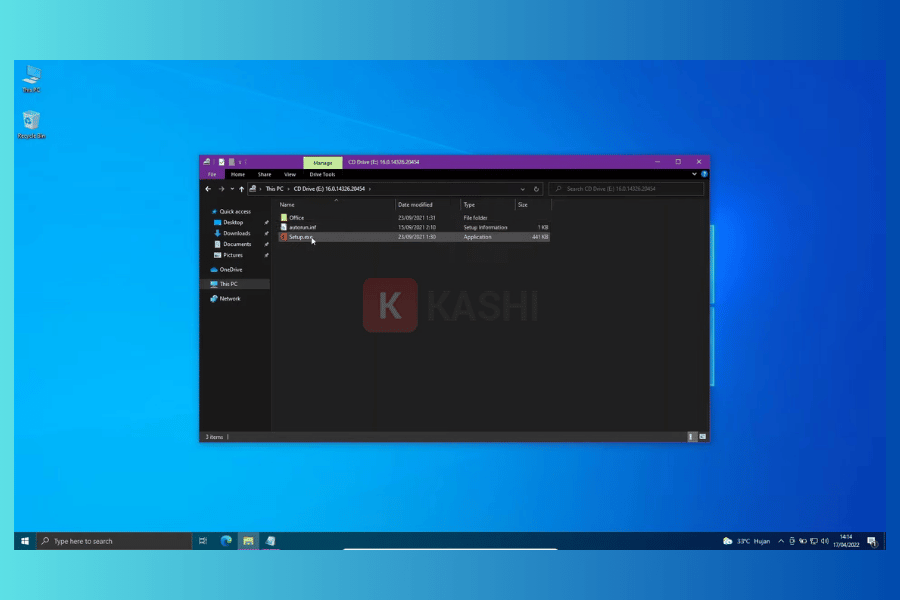This screenshot has height=600, width=900.
Task: Open the recent locations dropdown
Action: [x=231, y=188]
